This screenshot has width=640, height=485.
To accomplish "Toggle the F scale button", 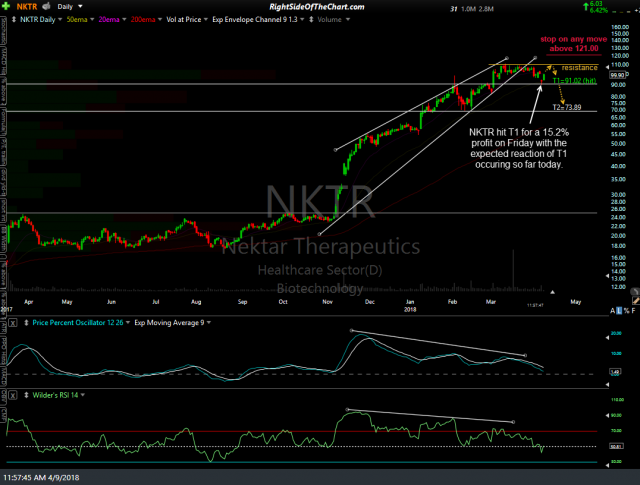I will (x=633, y=311).
